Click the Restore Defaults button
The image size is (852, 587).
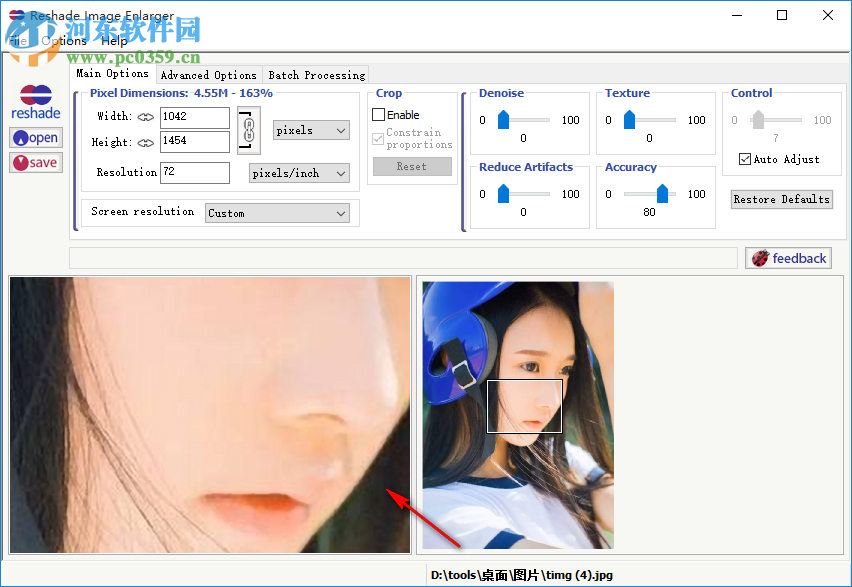pyautogui.click(x=781, y=199)
